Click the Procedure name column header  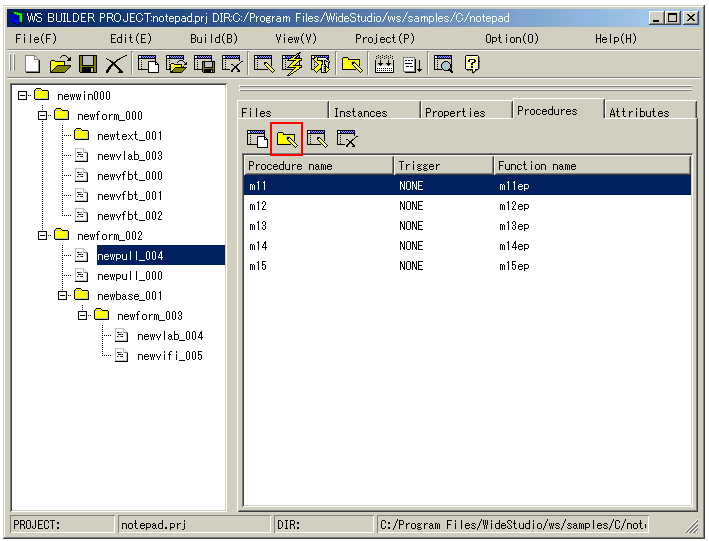pyautogui.click(x=319, y=166)
